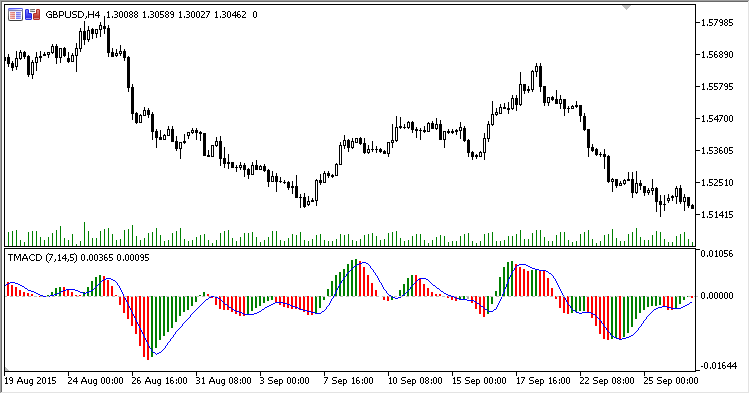Click indicator scale value 0.01056
The height and width of the screenshot is (394, 750).
coord(717,253)
